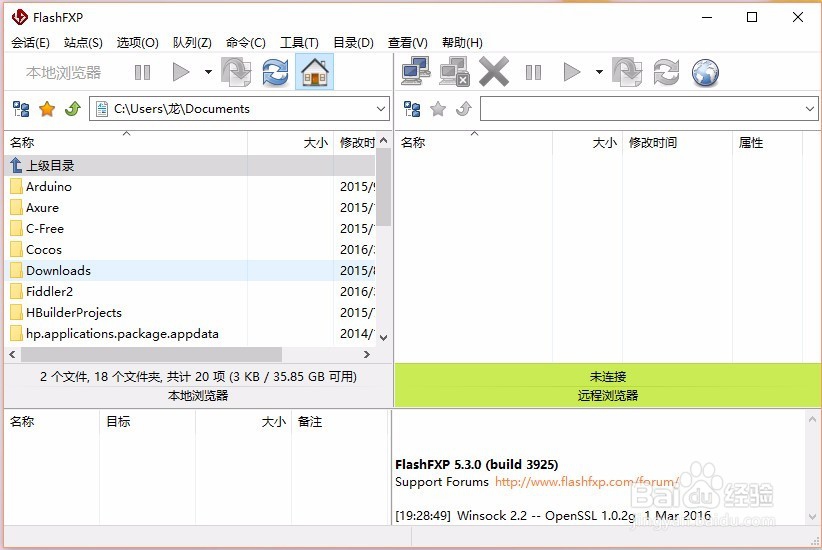Click the queue 目标 column header

click(147, 422)
